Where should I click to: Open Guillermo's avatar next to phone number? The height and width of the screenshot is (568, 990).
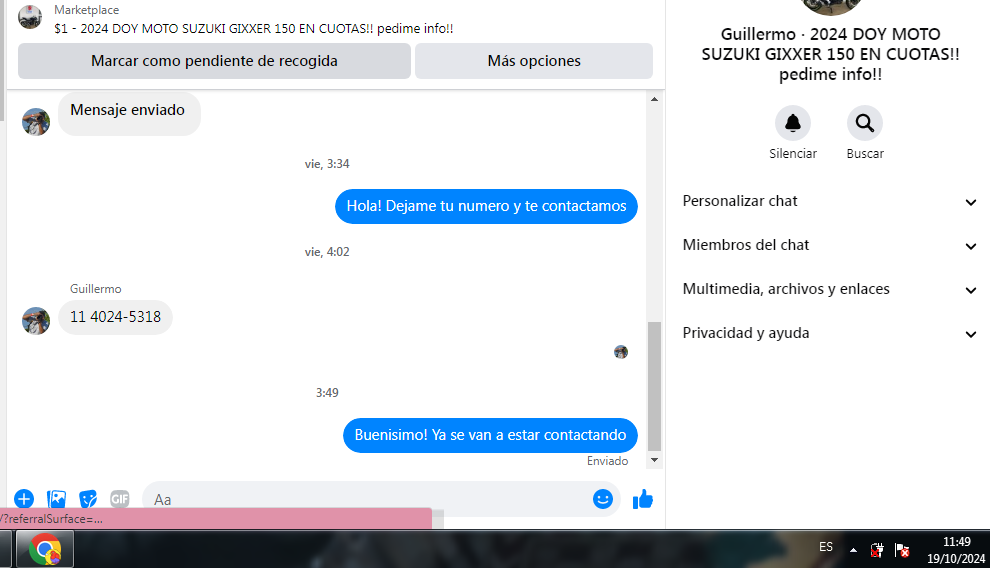[36, 321]
